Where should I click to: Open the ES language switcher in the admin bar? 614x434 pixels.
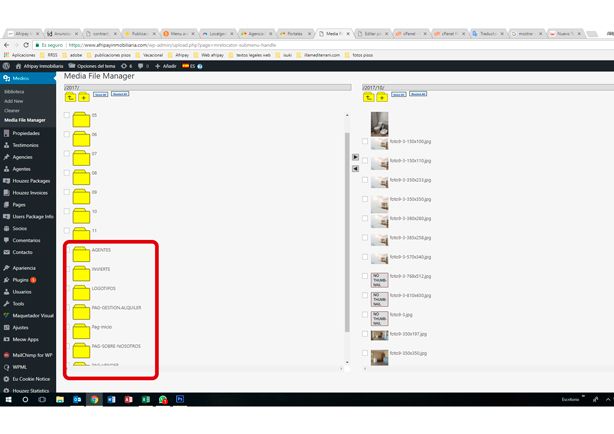[x=189, y=66]
